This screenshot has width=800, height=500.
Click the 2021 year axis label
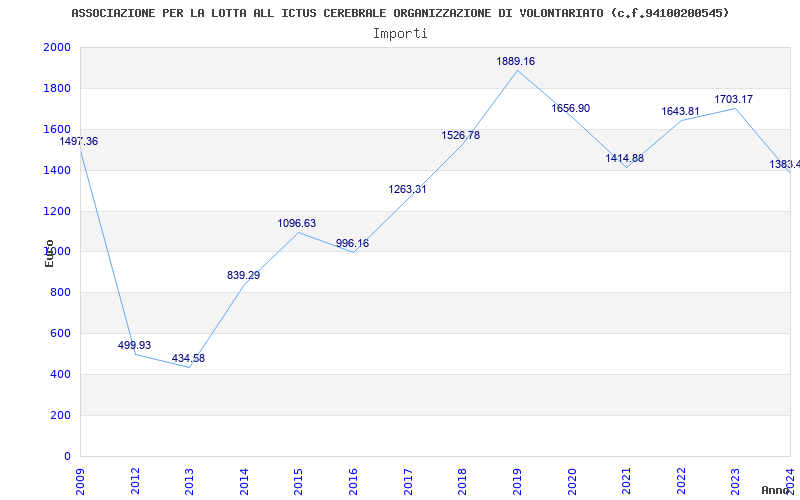point(627,481)
